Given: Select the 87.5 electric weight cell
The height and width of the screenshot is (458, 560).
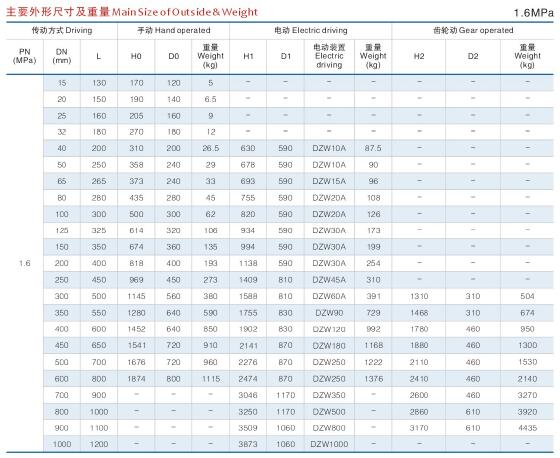Looking at the screenshot, I should [373, 148].
